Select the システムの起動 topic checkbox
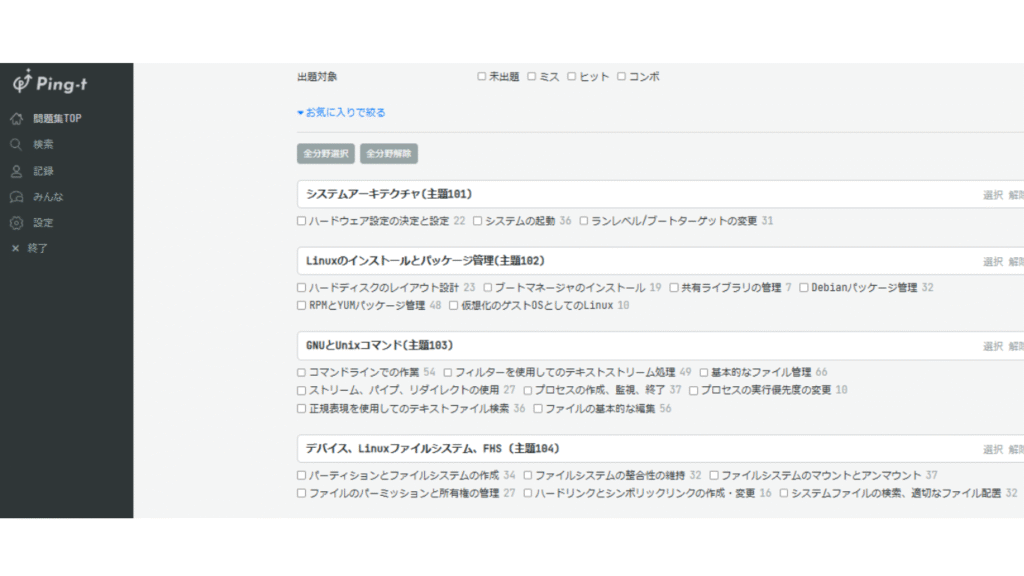The height and width of the screenshot is (576, 1024). tap(478, 221)
